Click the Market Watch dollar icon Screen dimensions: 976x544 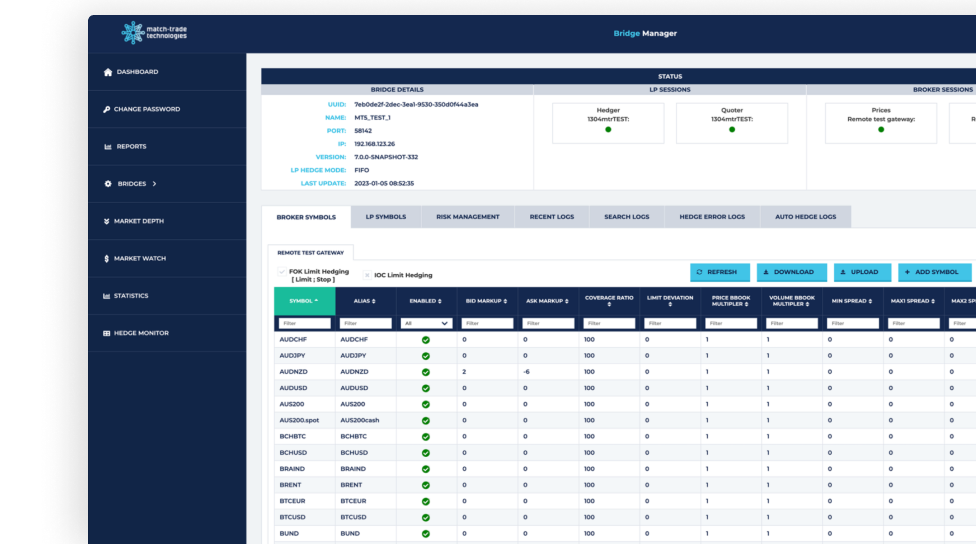point(106,259)
